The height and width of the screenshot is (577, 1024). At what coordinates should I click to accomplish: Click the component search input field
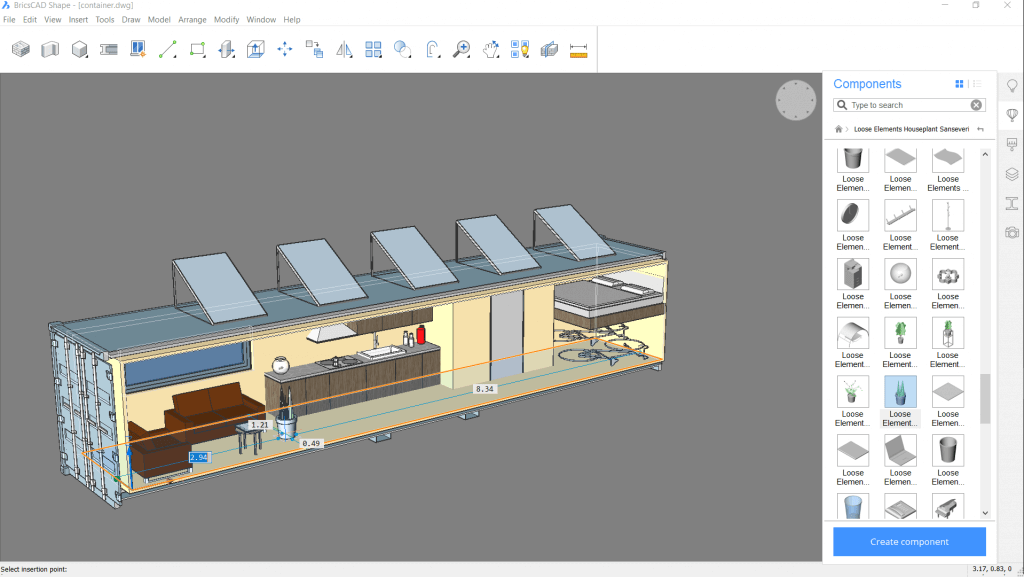[905, 105]
